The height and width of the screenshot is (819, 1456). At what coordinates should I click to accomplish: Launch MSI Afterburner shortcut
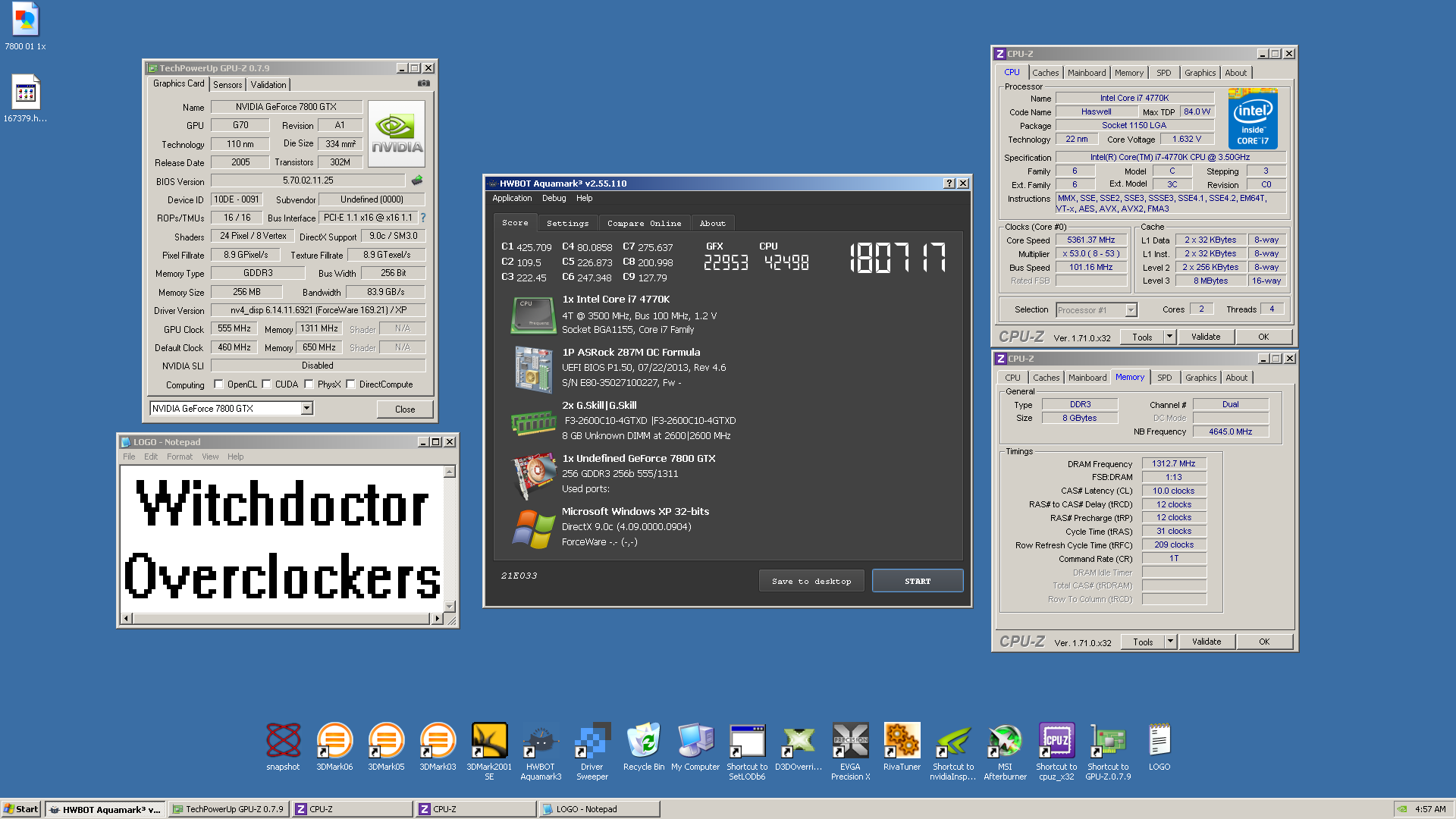pyautogui.click(x=1005, y=751)
